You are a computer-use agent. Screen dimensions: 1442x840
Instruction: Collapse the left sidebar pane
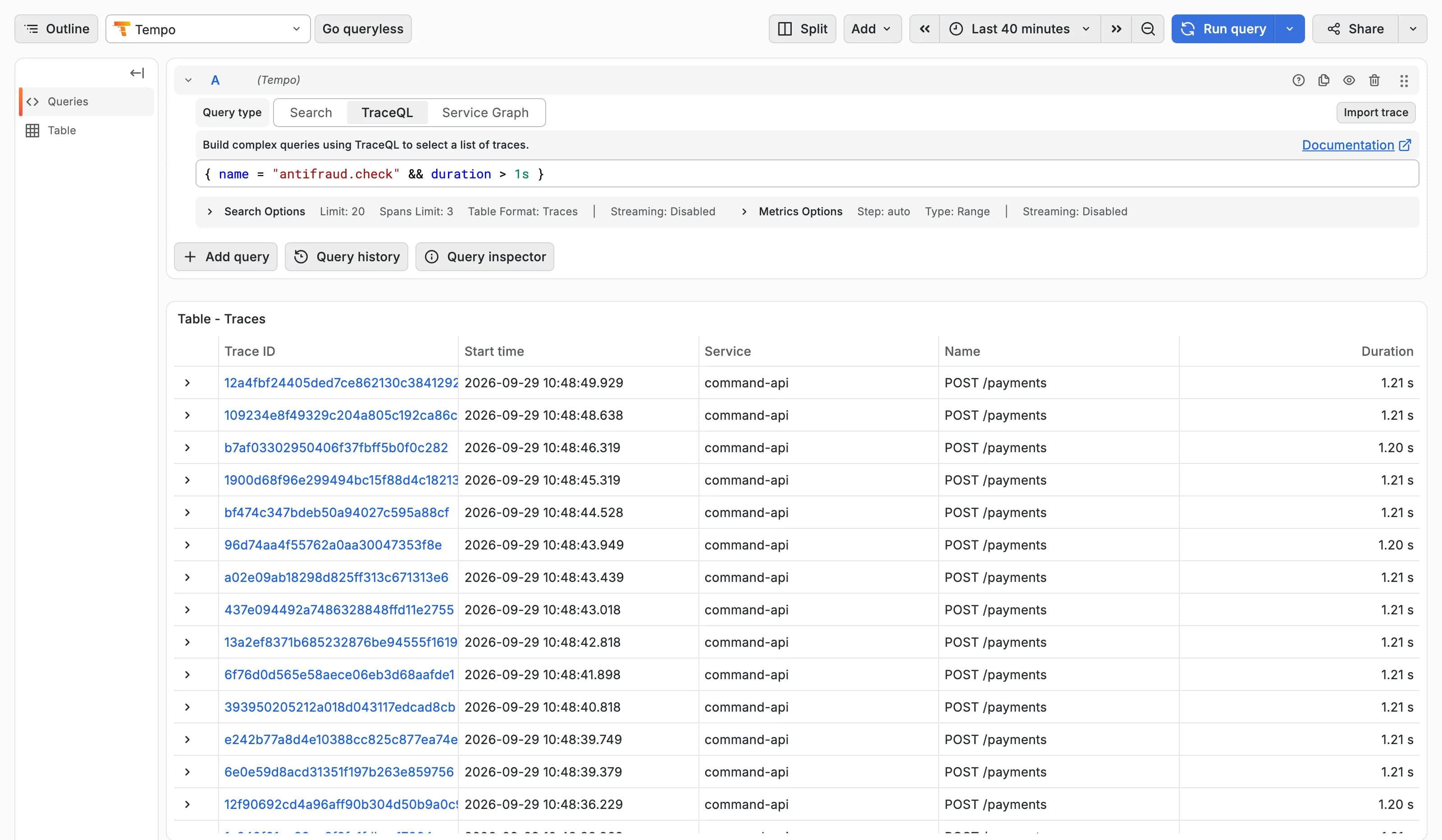[x=137, y=73]
